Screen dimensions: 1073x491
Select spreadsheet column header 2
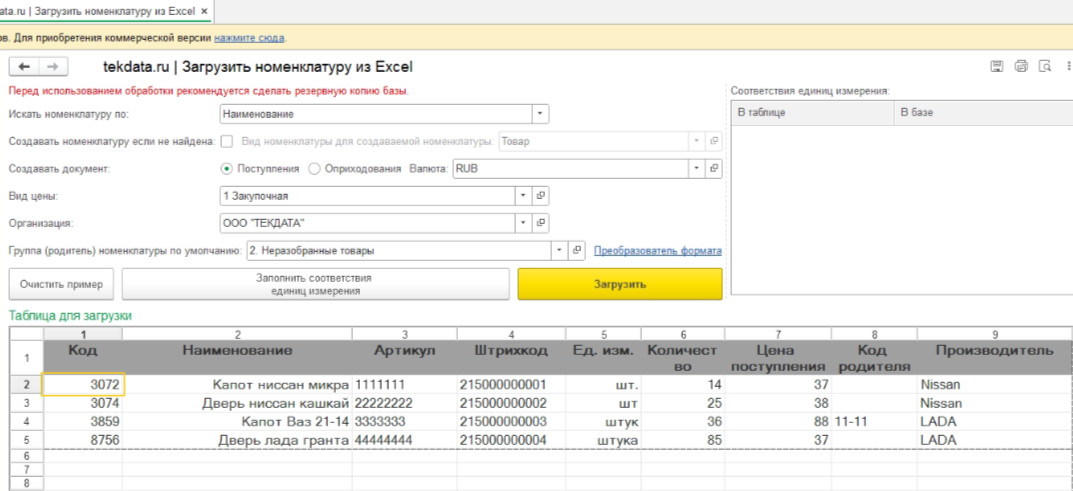[237, 334]
